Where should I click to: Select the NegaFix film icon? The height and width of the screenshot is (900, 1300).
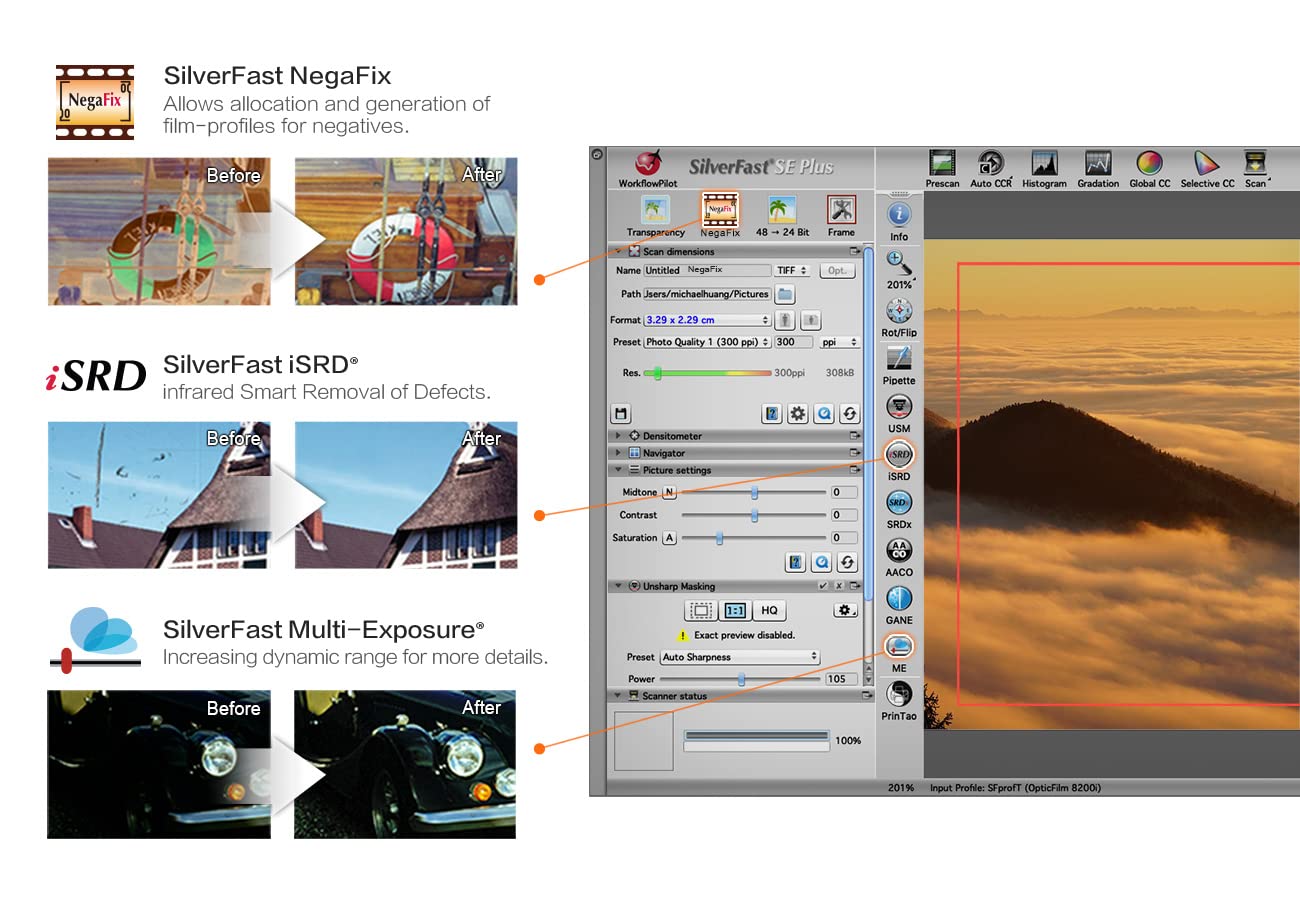[720, 211]
